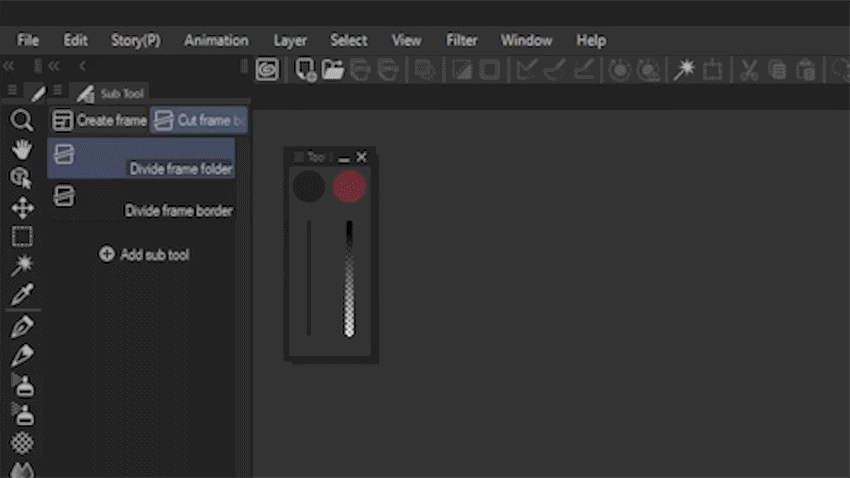Pick the red color swatch in floating Tool panel
This screenshot has width=850, height=478.
tap(349, 186)
